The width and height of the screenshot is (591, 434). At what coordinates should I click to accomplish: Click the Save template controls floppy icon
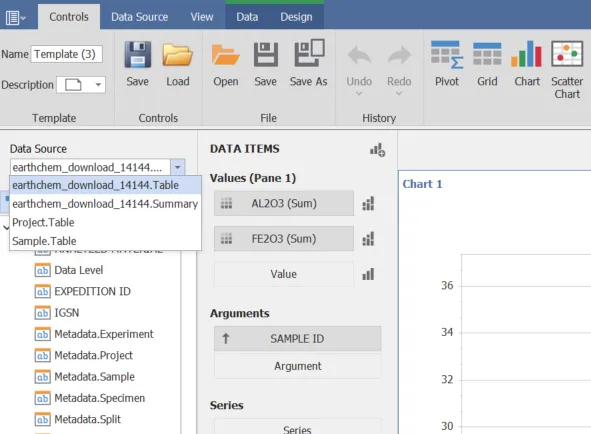pyautogui.click(x=138, y=55)
